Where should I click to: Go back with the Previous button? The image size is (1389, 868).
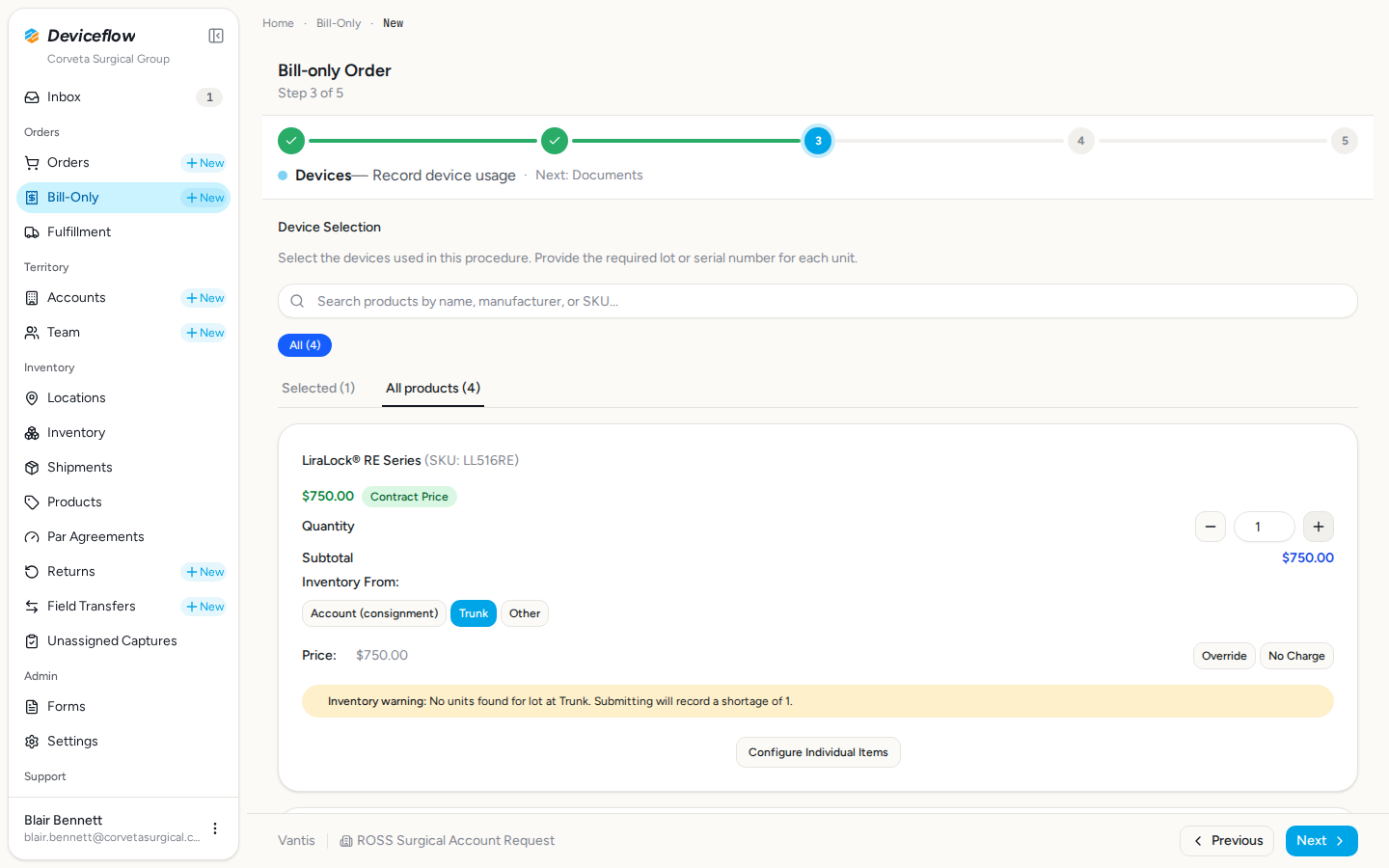pyautogui.click(x=1227, y=841)
